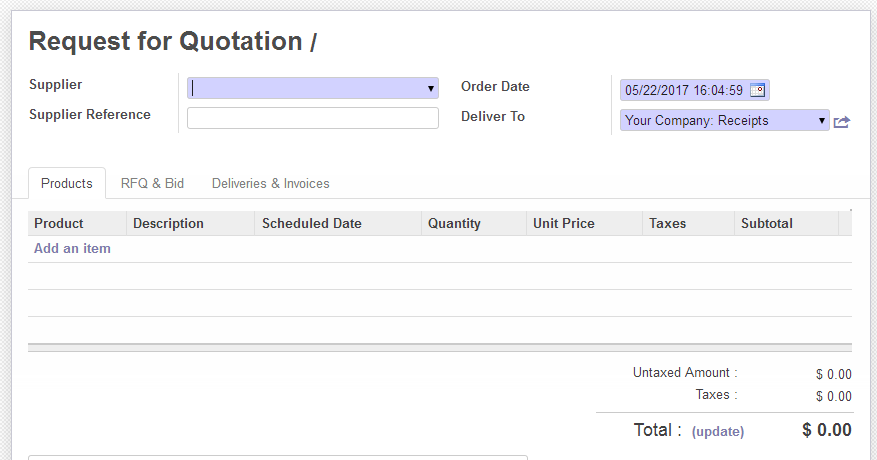Click the Taxes column header

click(x=667, y=224)
